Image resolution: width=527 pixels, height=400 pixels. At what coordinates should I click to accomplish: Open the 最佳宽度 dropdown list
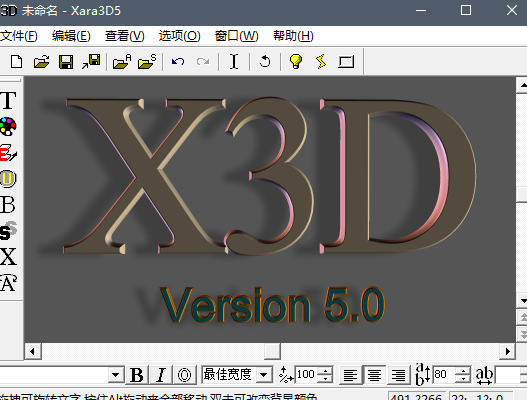pos(264,374)
